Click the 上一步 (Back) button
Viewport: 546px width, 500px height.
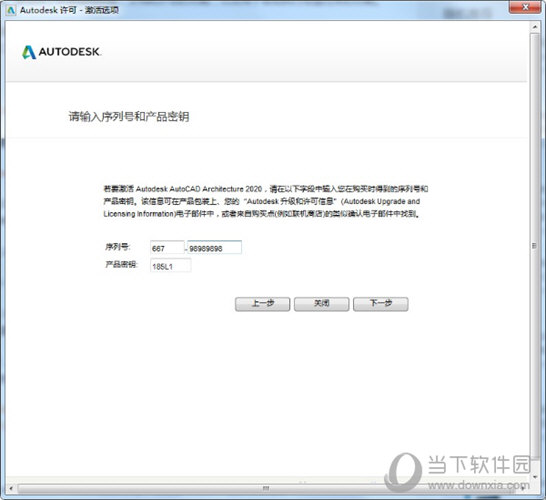[x=262, y=304]
